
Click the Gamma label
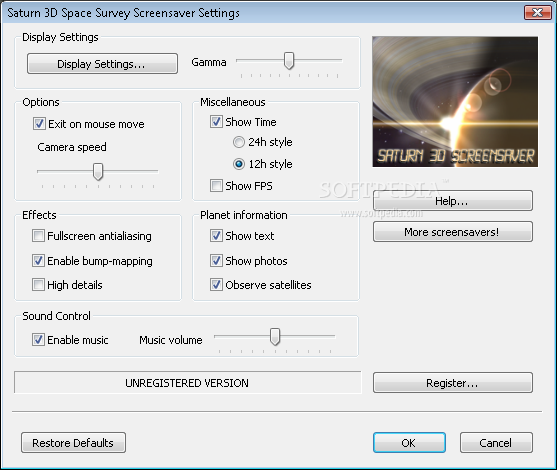[209, 62]
